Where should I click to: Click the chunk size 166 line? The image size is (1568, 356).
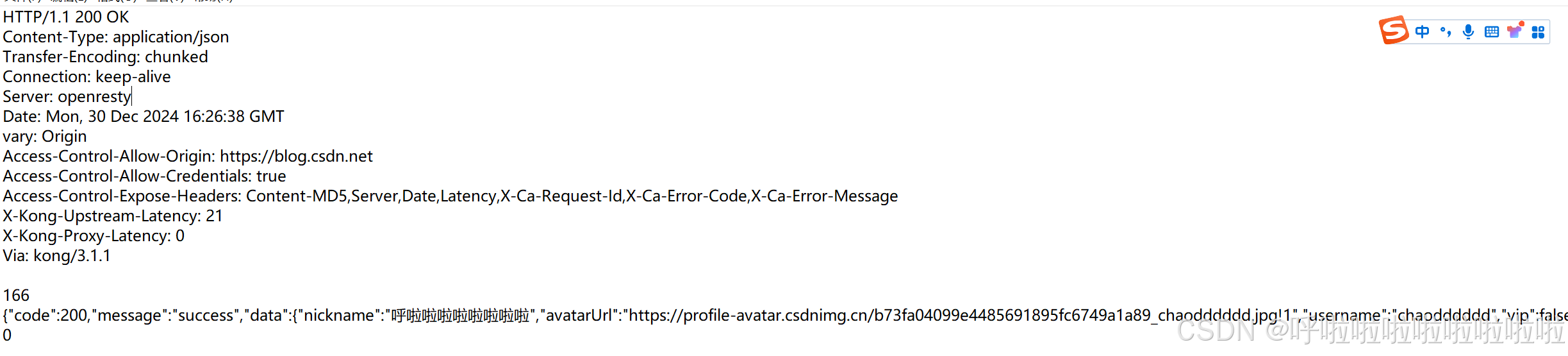tap(17, 296)
